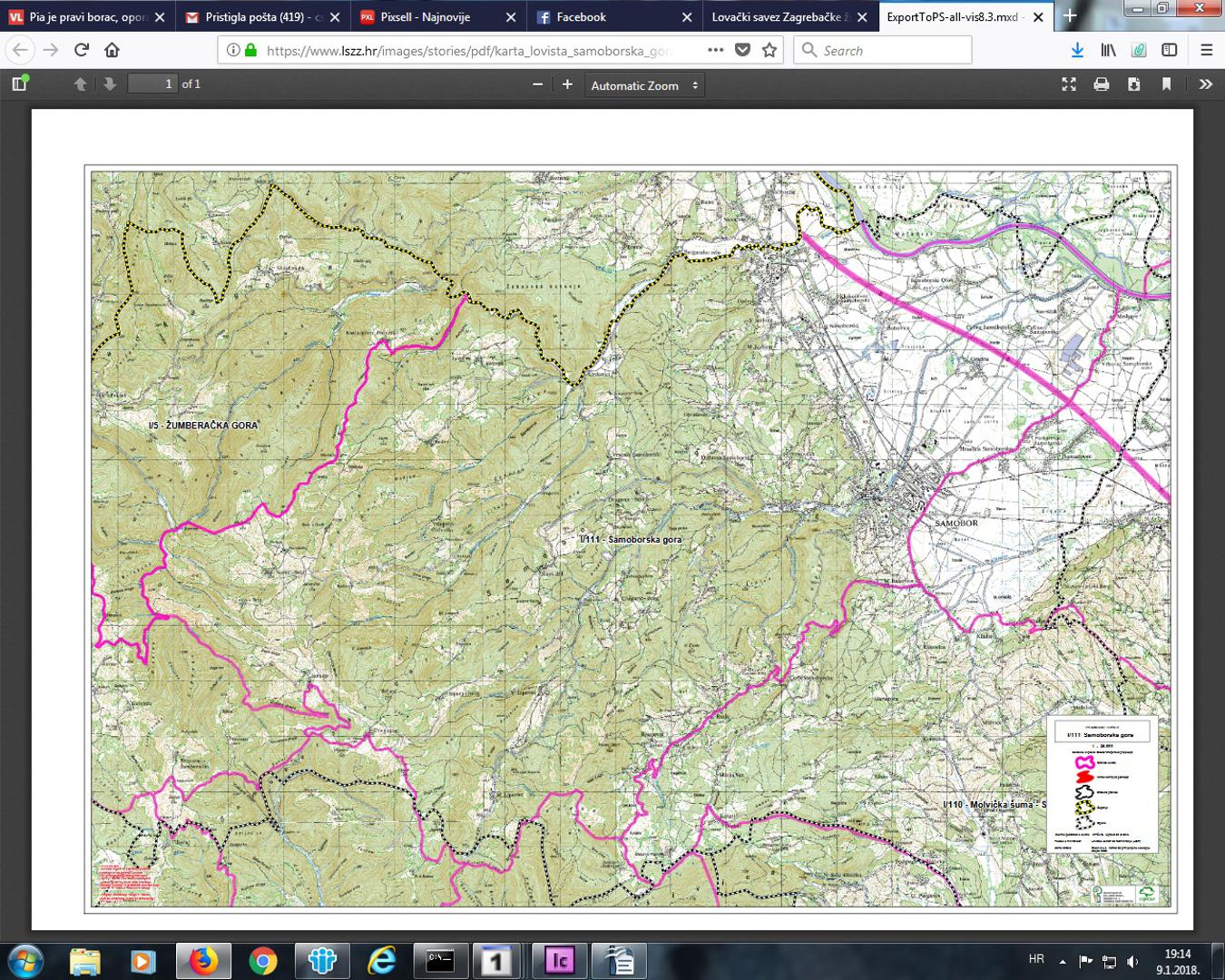Expand the PDF tools chevron menu

pos(1205,84)
